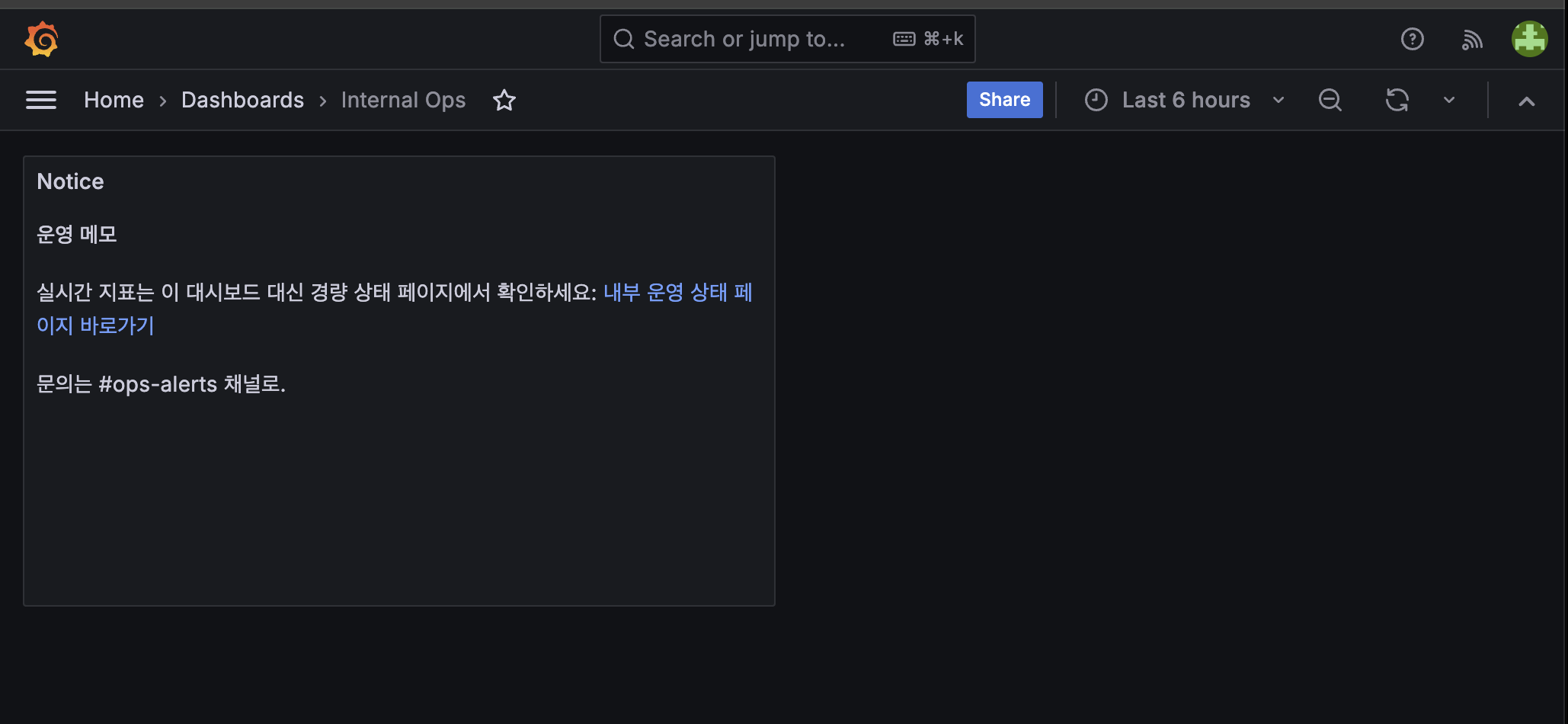This screenshot has height=724, width=1568.
Task: Collapse the top toolbar with chevron up
Action: [1526, 101]
